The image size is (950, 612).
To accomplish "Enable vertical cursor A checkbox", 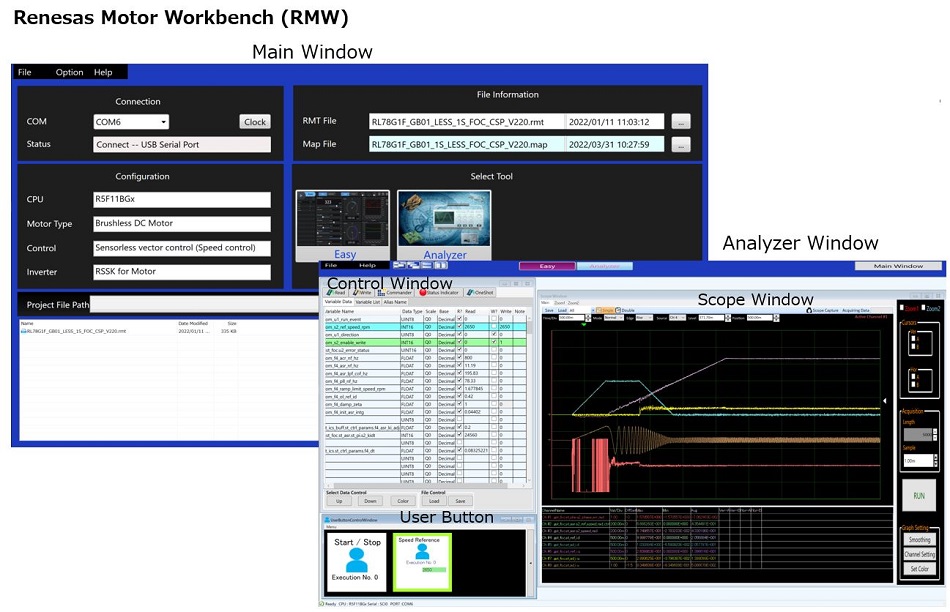I will pos(913,338).
